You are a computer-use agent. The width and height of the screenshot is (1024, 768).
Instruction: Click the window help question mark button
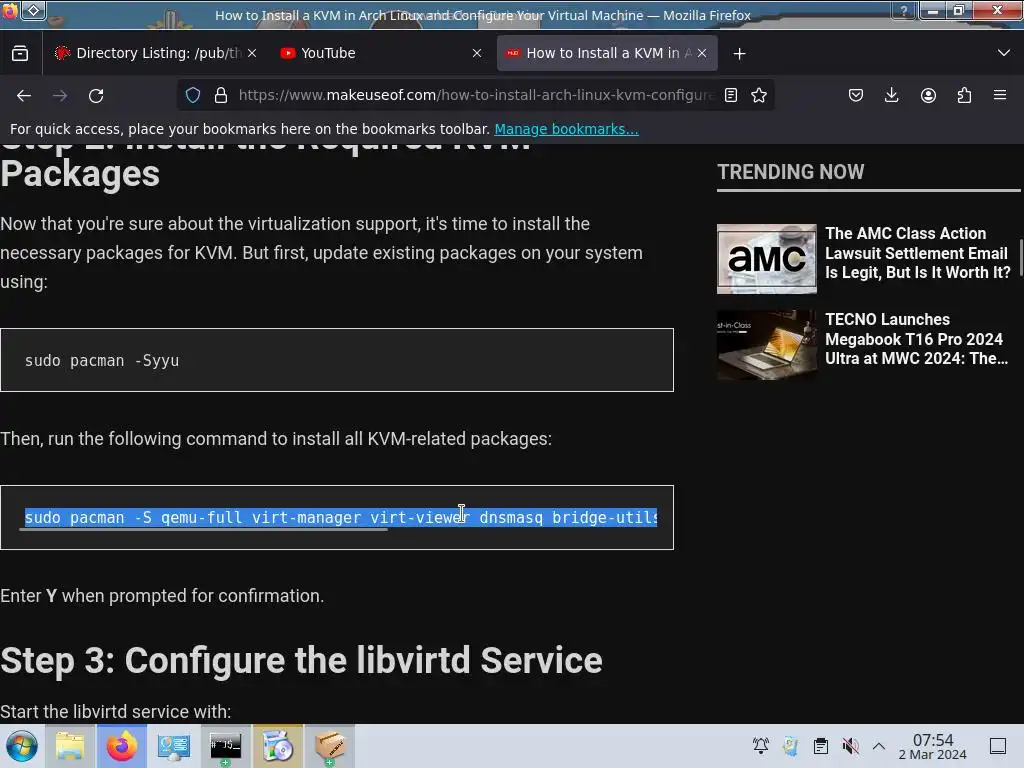[903, 10]
